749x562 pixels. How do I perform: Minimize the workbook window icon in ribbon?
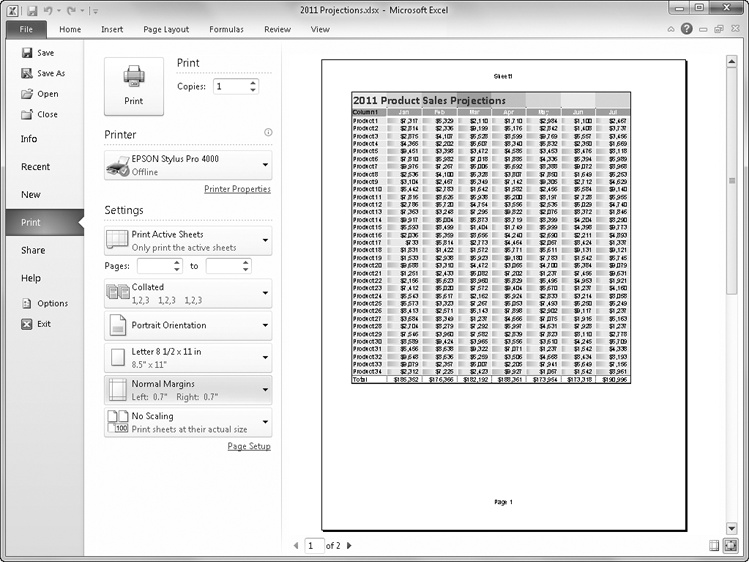coord(703,30)
